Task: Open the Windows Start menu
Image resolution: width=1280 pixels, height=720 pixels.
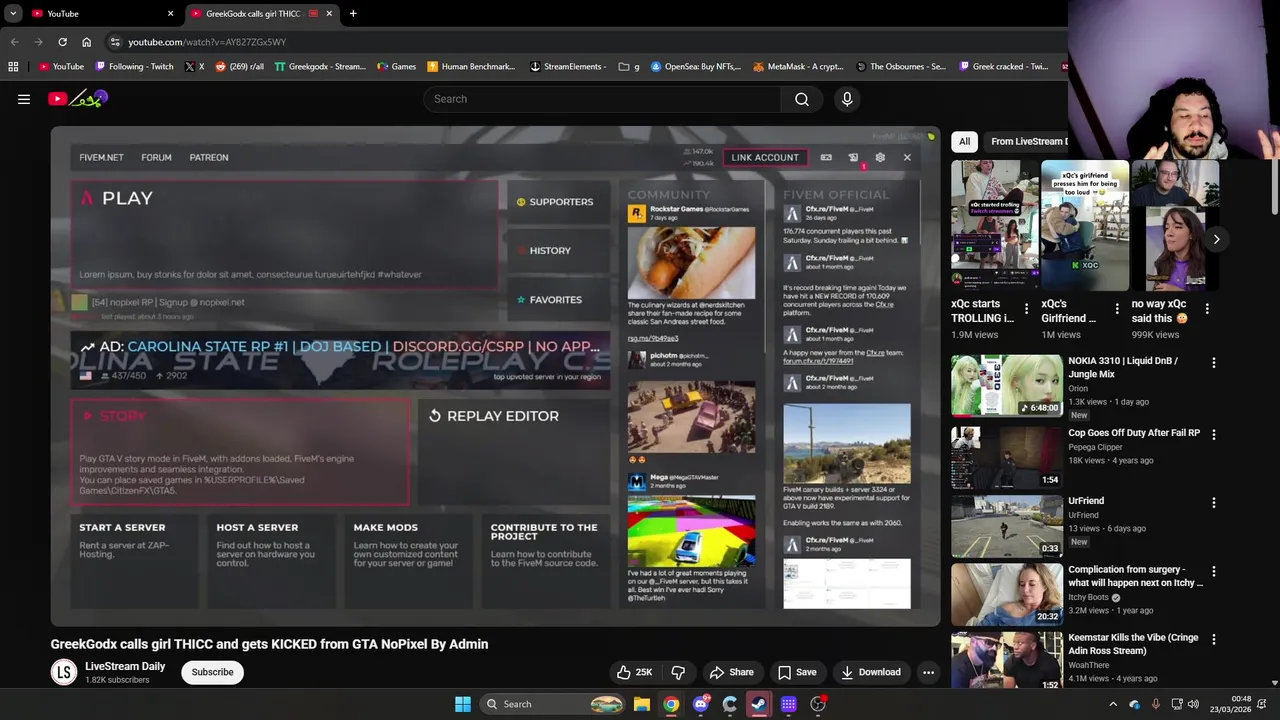Action: point(463,704)
